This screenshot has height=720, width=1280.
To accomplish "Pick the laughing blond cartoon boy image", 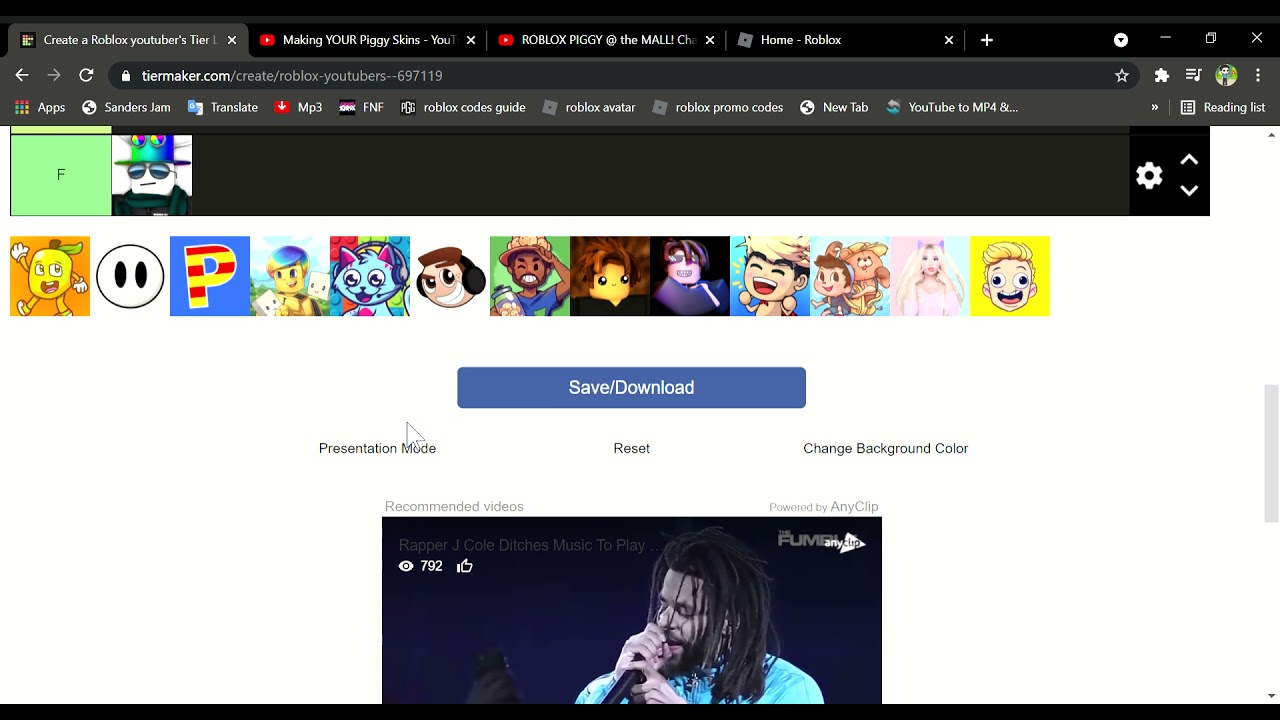I will click(770, 276).
